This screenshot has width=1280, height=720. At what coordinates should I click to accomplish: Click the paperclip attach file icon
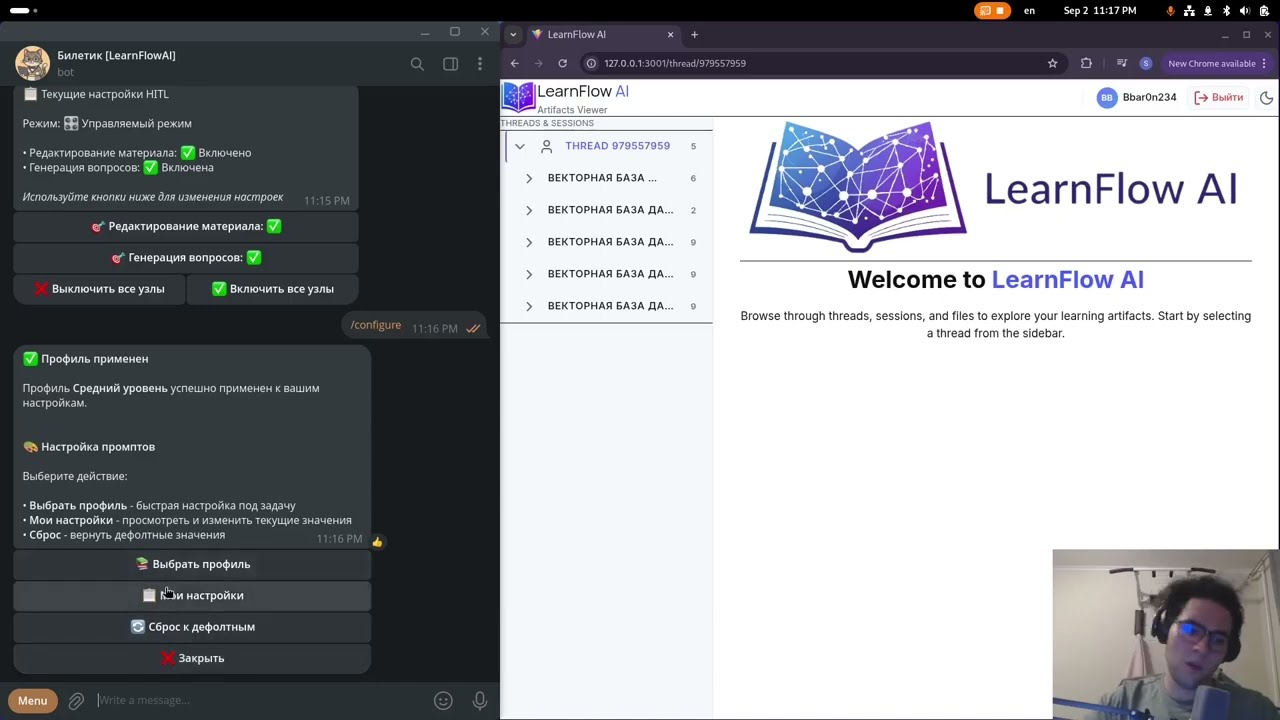(76, 701)
